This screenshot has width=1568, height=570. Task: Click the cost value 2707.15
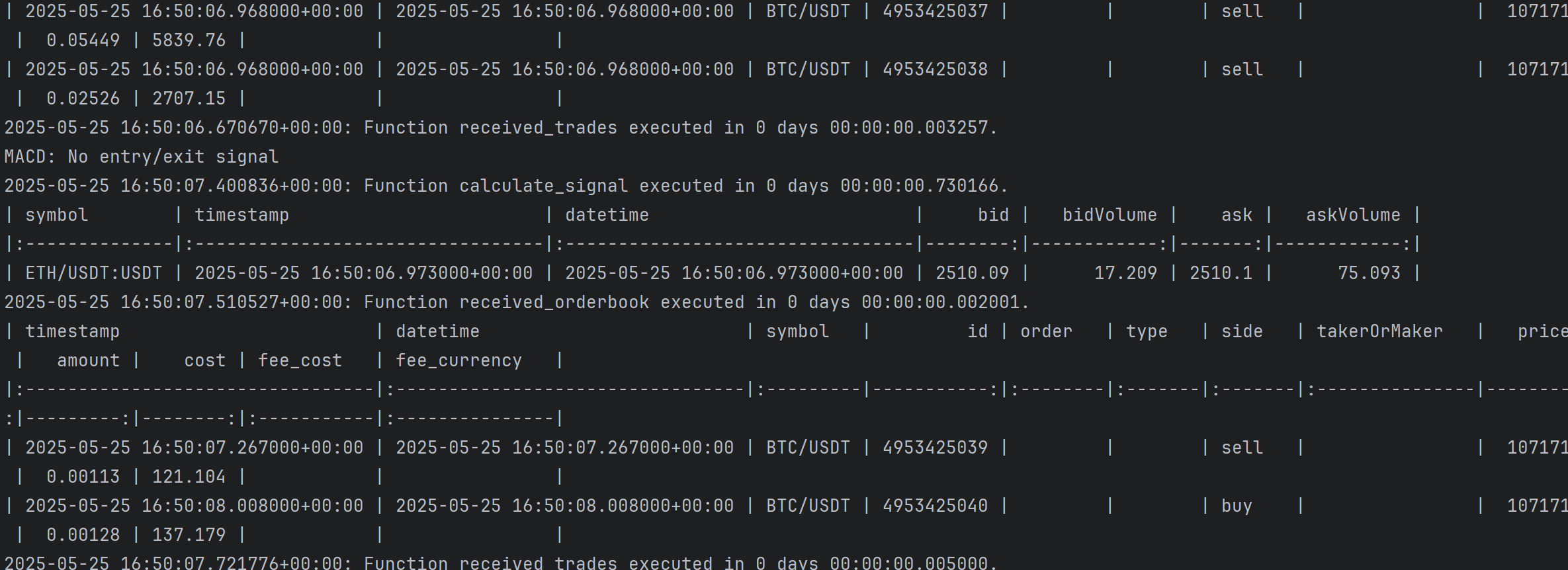point(189,99)
